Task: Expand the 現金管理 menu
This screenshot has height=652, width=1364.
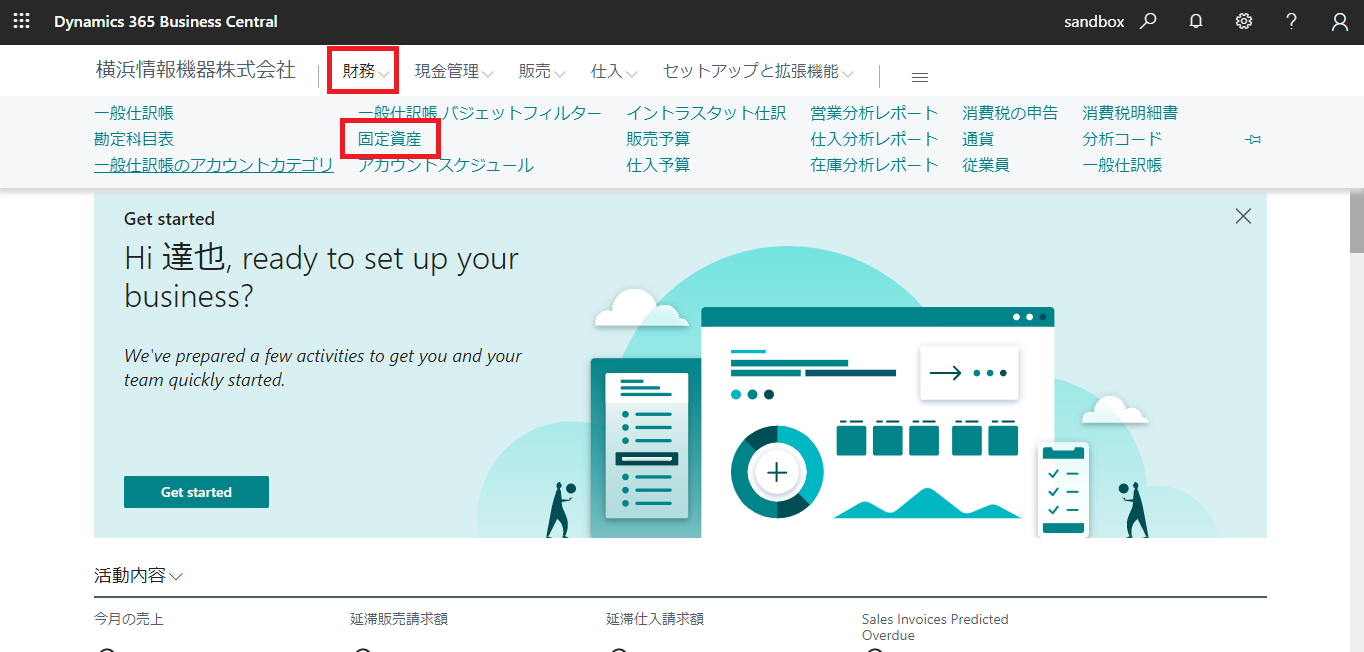Action: [x=454, y=72]
